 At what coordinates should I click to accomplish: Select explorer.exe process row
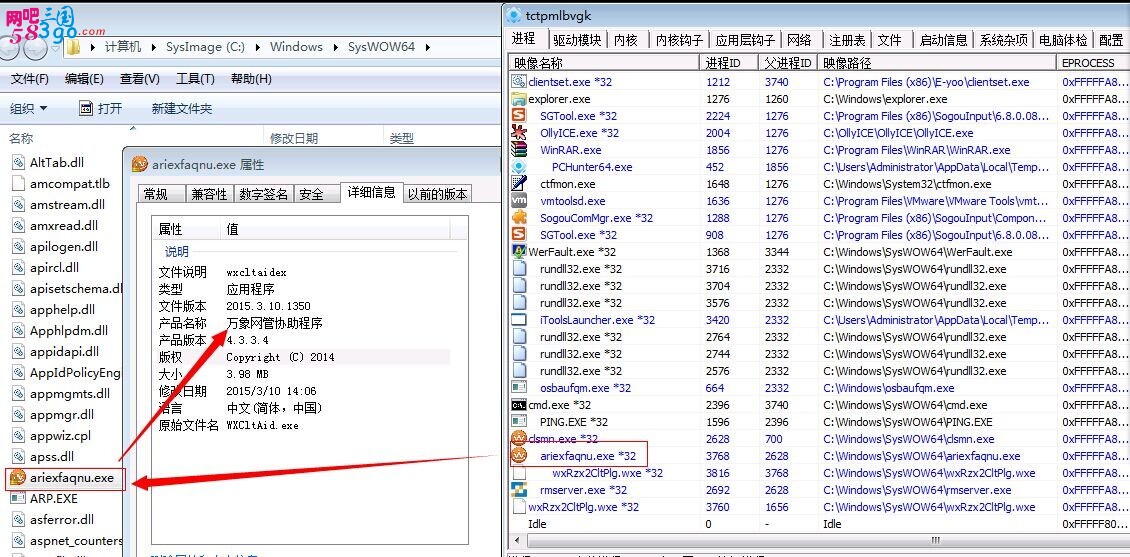pyautogui.click(x=819, y=99)
